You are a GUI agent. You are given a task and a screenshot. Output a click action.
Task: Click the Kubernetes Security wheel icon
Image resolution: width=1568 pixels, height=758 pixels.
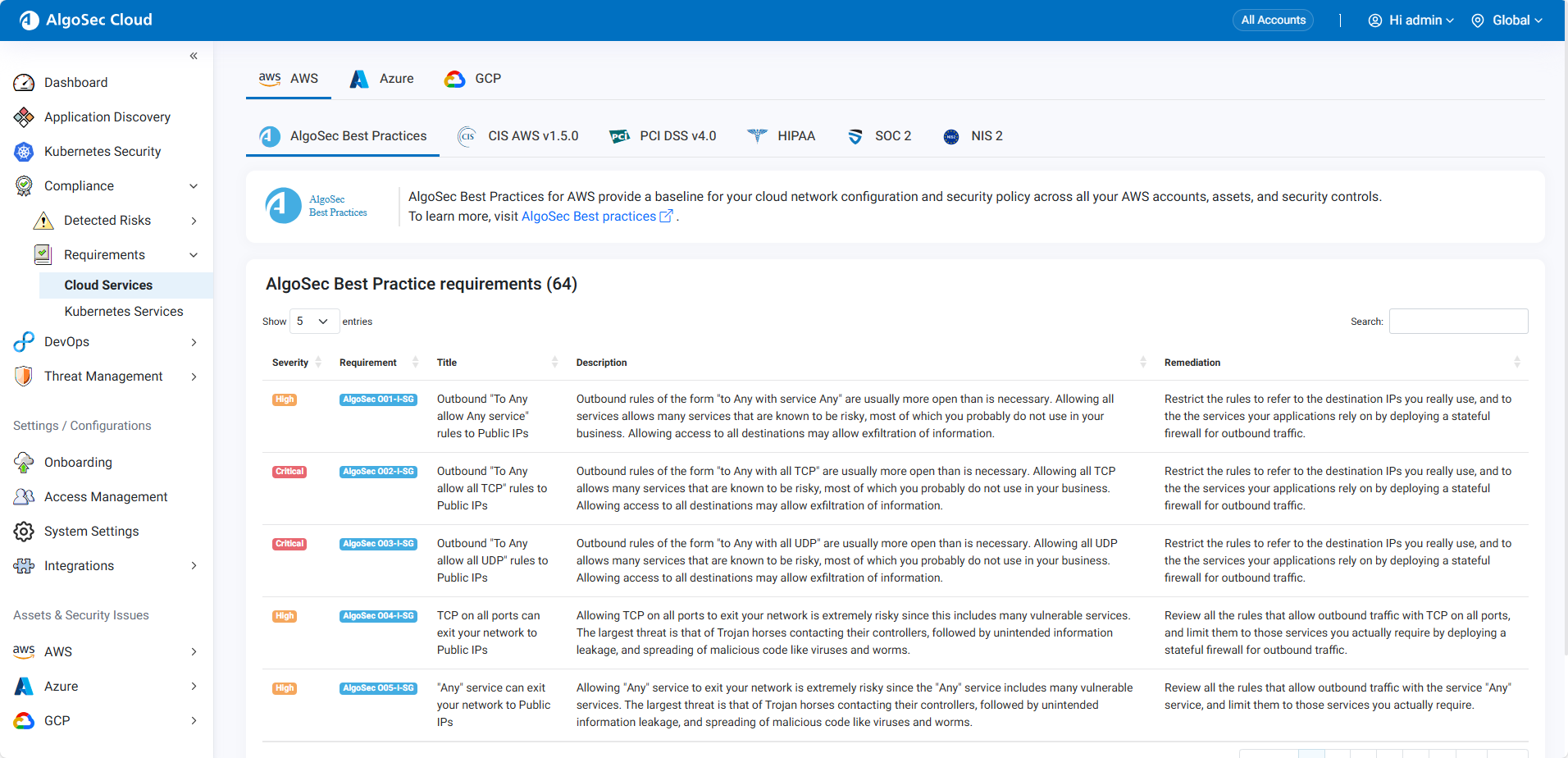[24, 152]
